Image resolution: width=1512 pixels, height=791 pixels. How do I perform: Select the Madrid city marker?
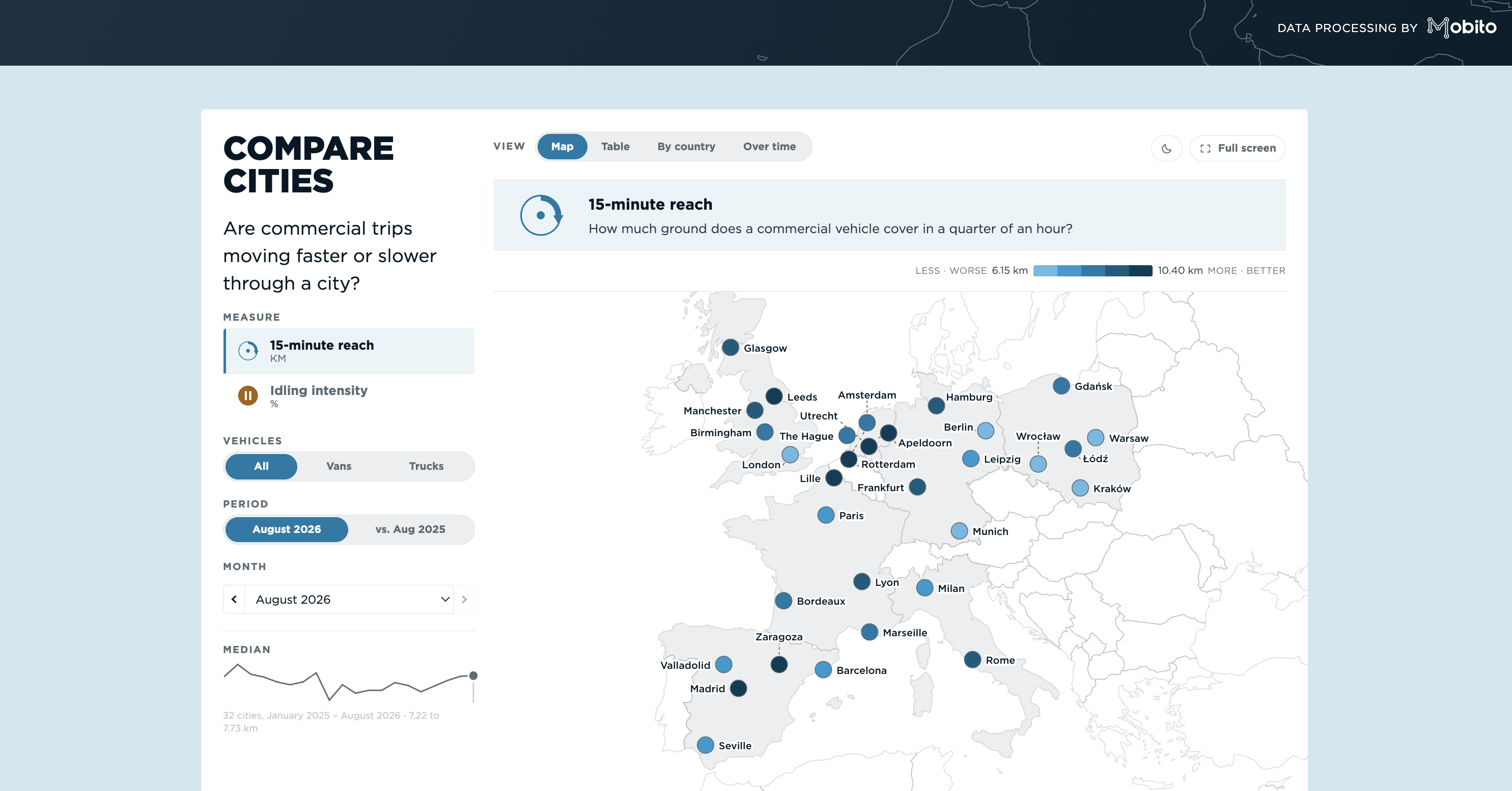click(x=738, y=688)
